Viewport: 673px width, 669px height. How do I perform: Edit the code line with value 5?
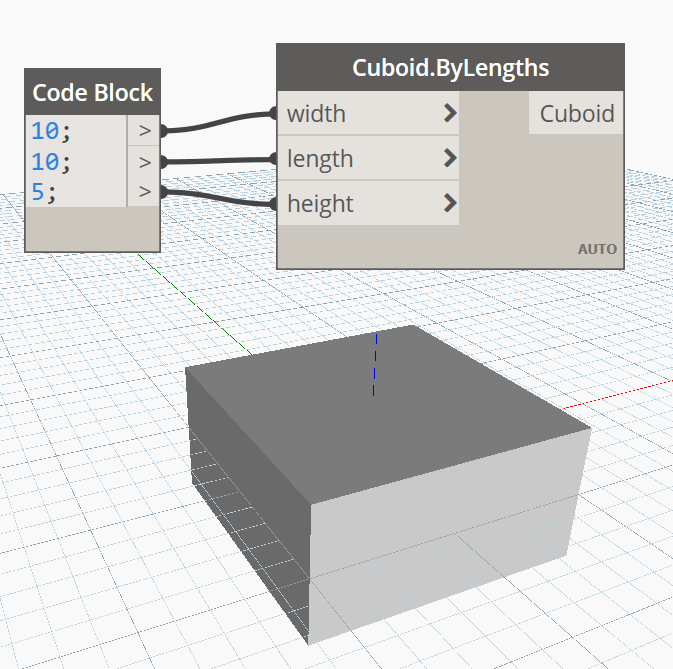43,192
